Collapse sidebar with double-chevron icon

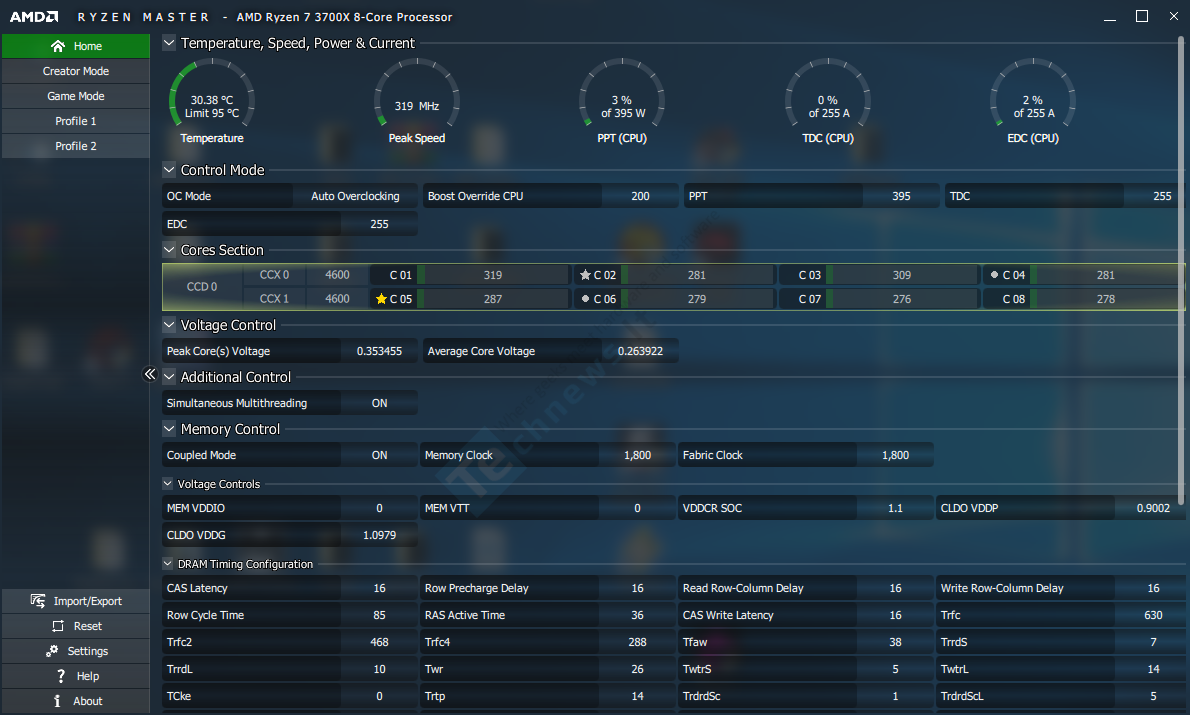[x=150, y=373]
